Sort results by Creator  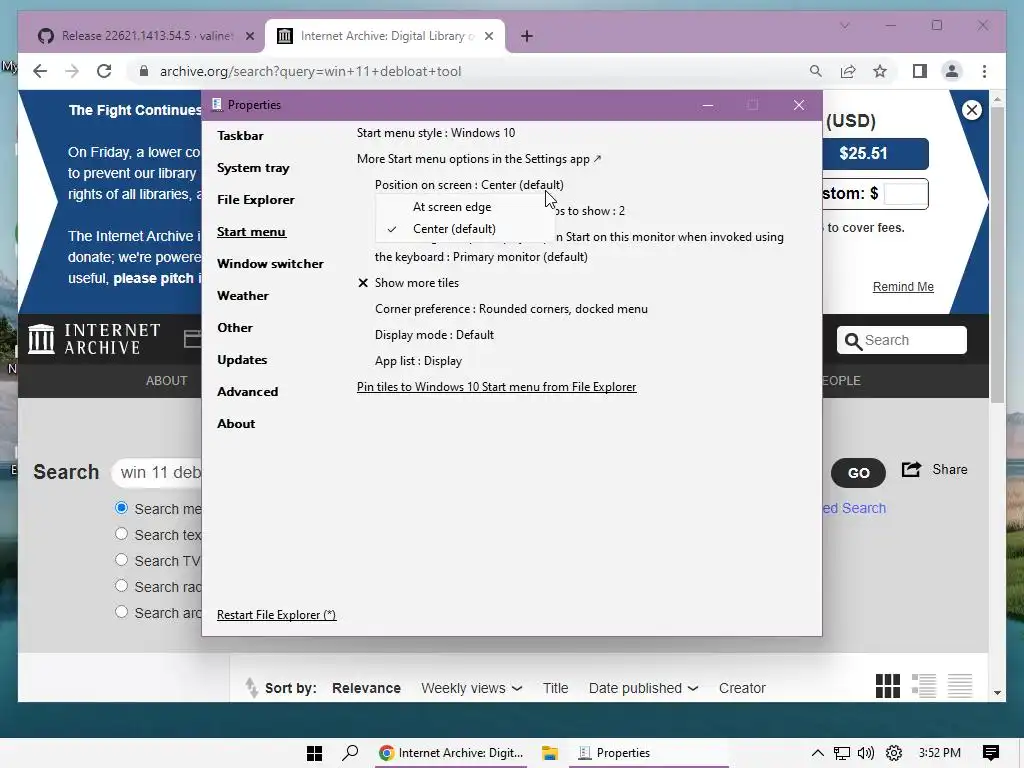click(742, 688)
